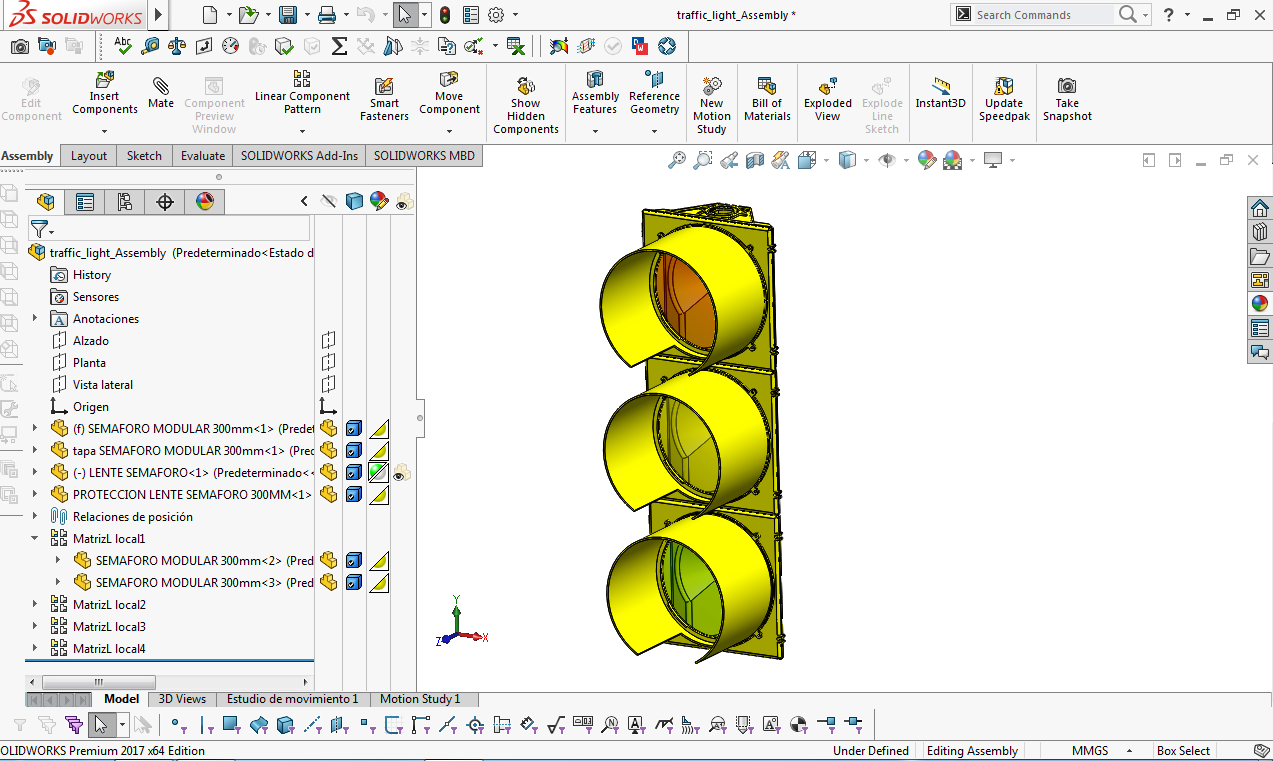Viewport: 1273px width, 761px height.
Task: Open Smart Fasteners
Action: tap(384, 95)
